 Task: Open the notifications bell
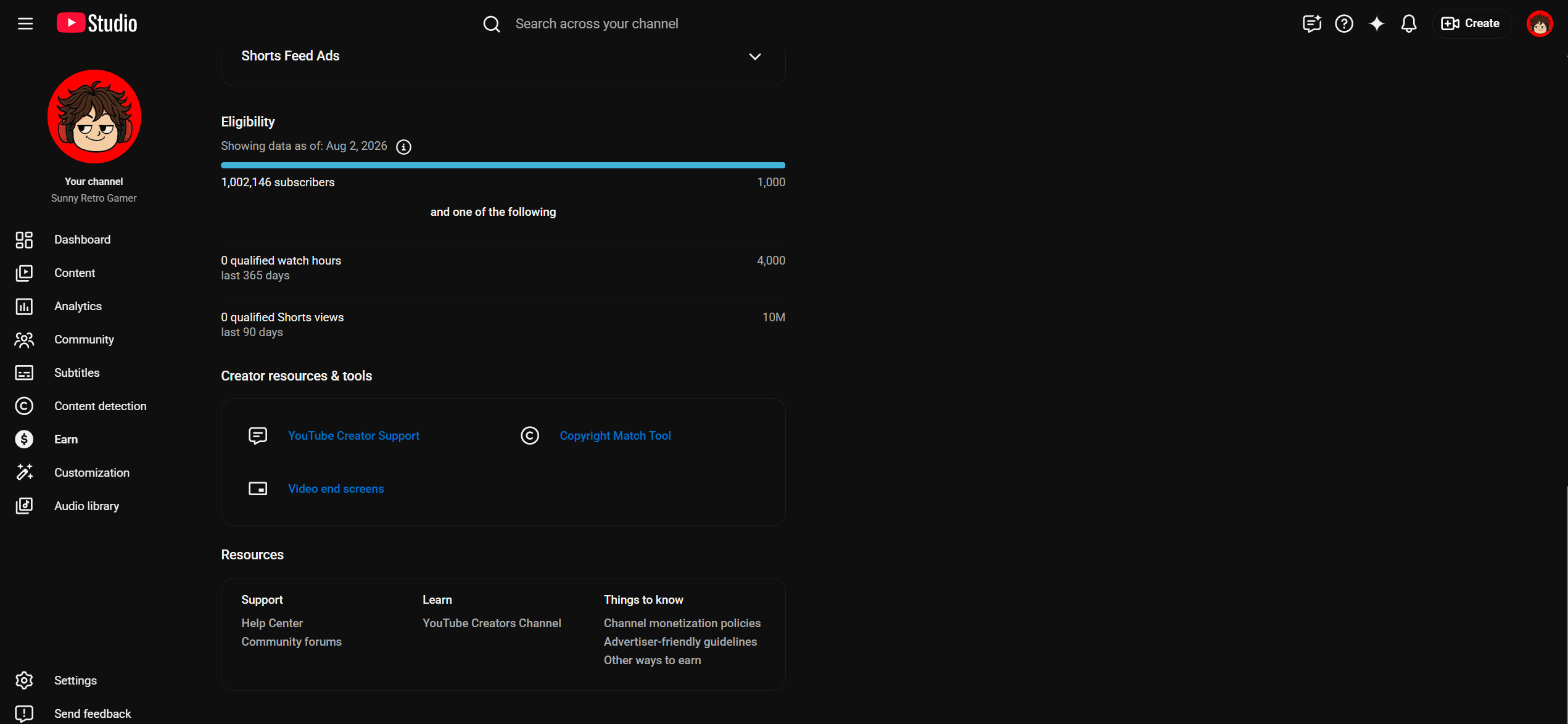tap(1409, 23)
